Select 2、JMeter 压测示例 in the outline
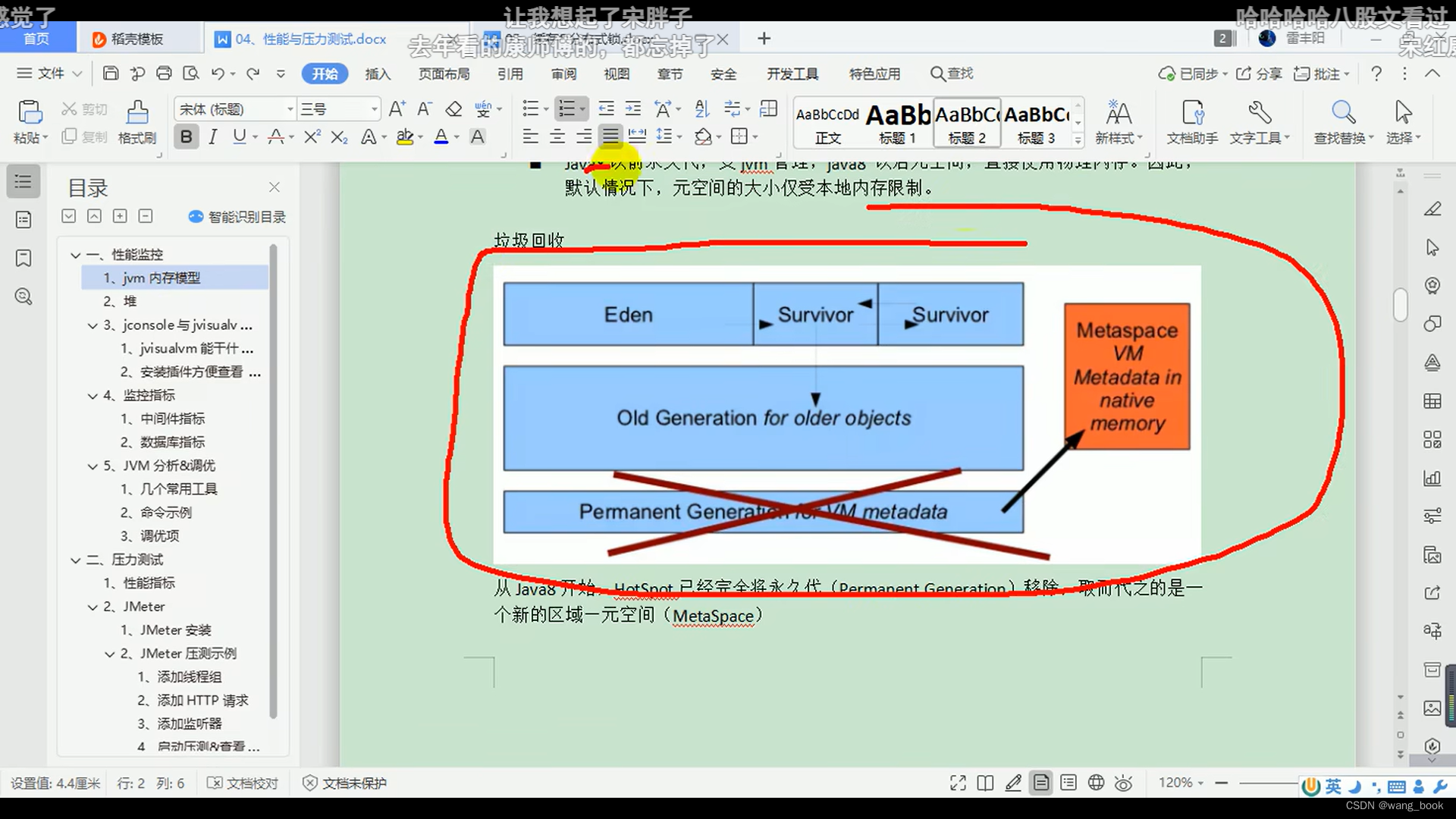Image resolution: width=1456 pixels, height=819 pixels. click(x=178, y=654)
